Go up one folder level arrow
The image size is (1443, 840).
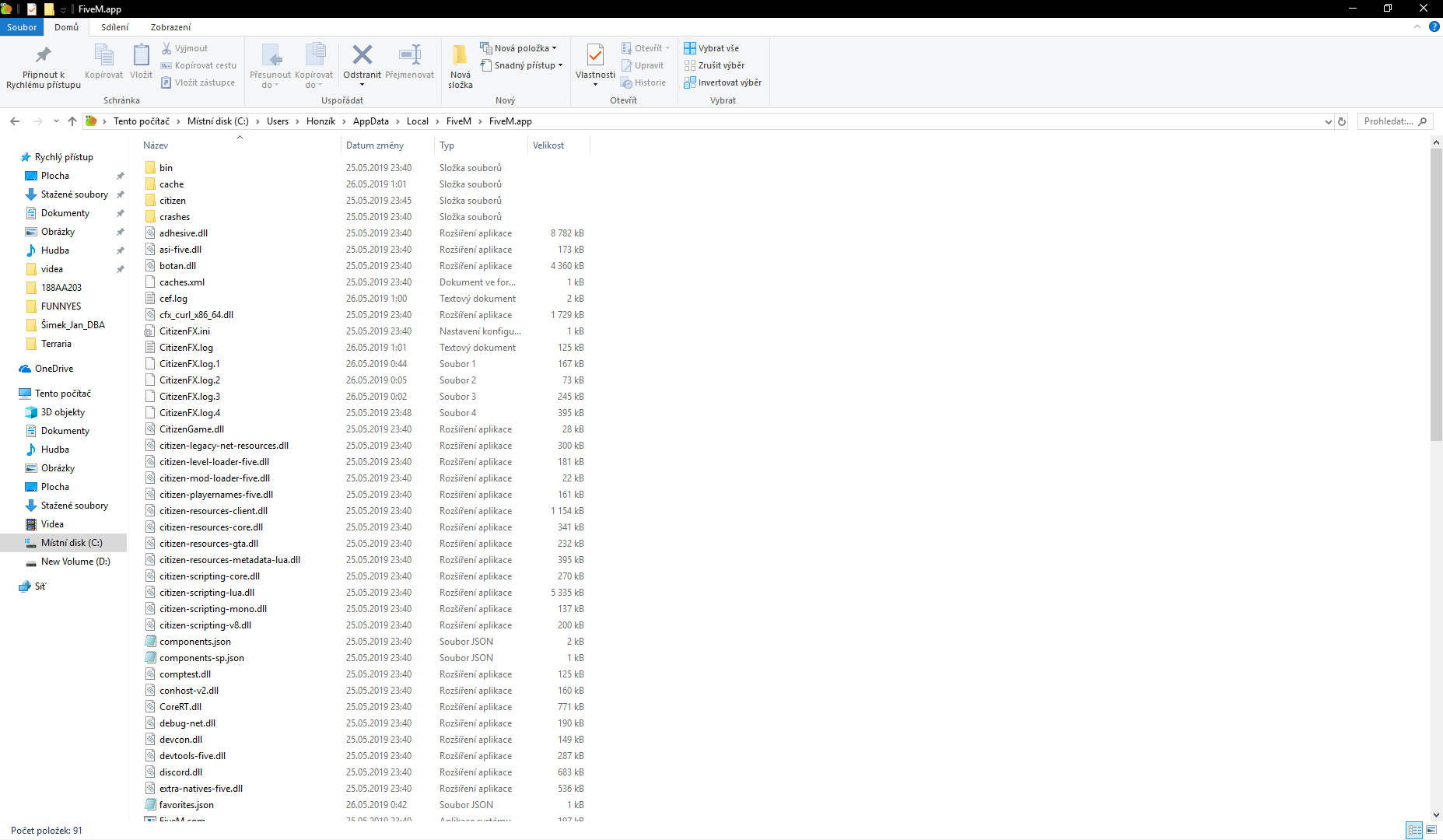[x=72, y=121]
